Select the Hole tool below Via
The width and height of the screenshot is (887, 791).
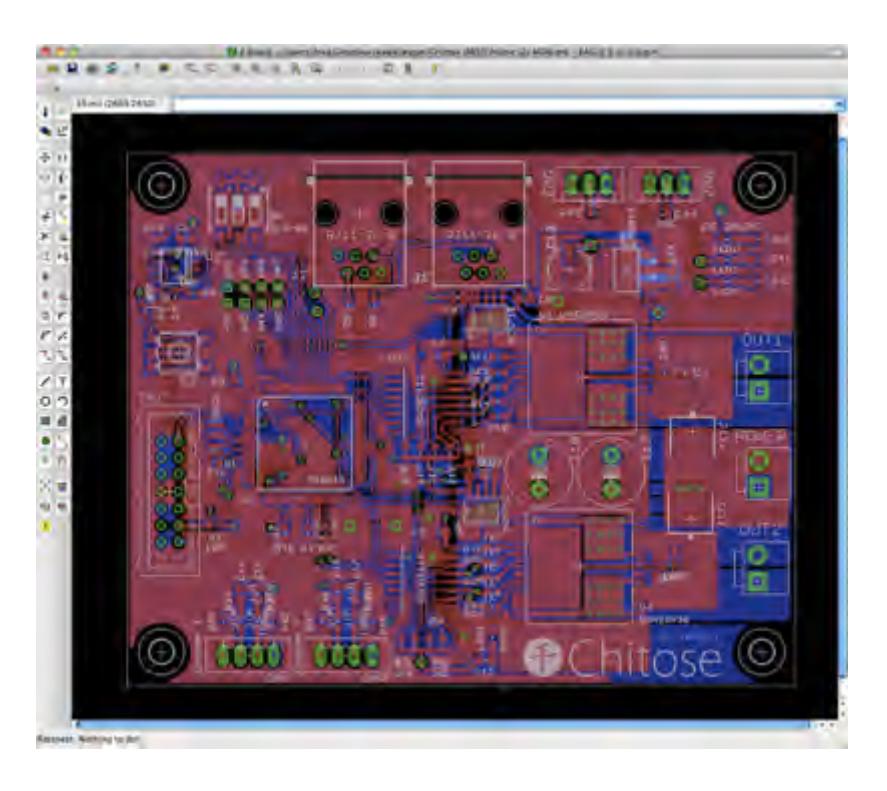click(45, 461)
